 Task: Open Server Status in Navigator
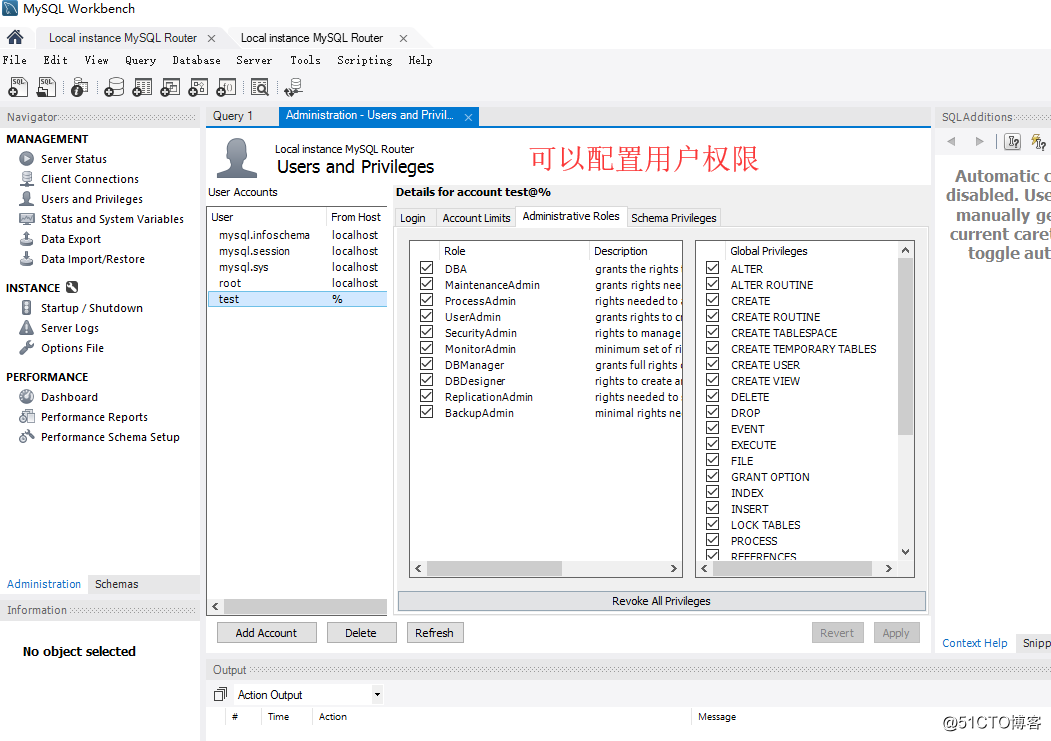74,159
